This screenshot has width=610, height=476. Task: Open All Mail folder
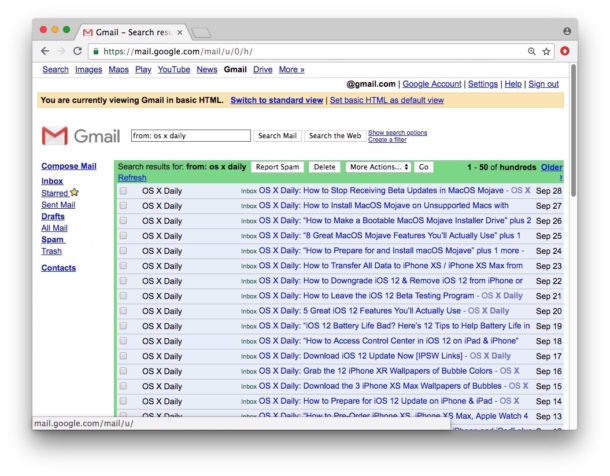[x=54, y=228]
